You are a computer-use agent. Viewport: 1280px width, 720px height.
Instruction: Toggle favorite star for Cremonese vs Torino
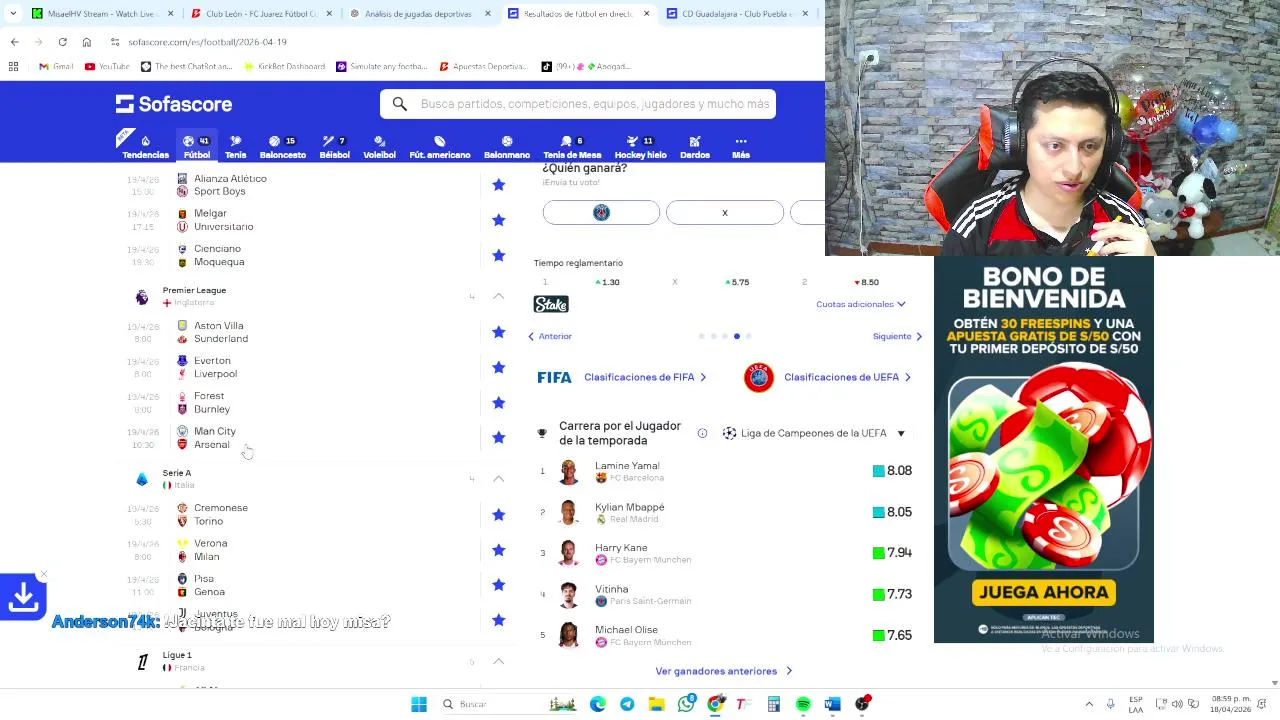point(498,514)
